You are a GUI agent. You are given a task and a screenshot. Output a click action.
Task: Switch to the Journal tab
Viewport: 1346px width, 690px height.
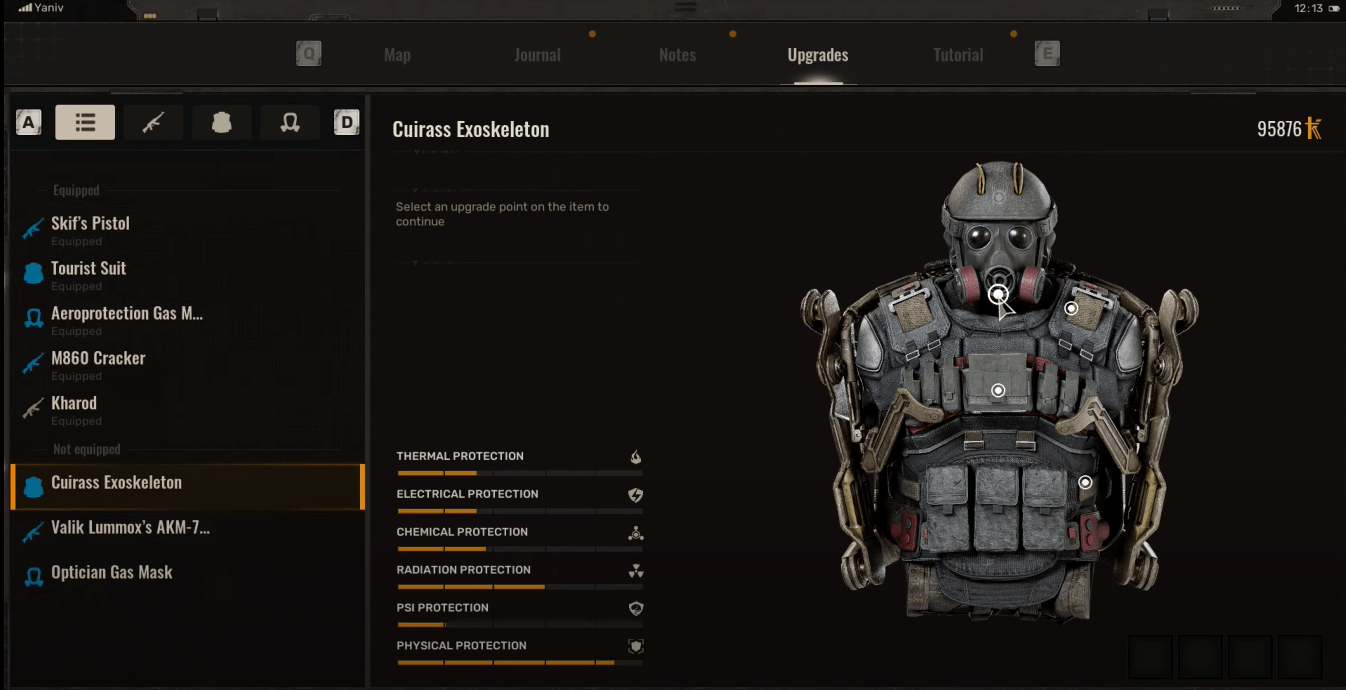point(537,55)
